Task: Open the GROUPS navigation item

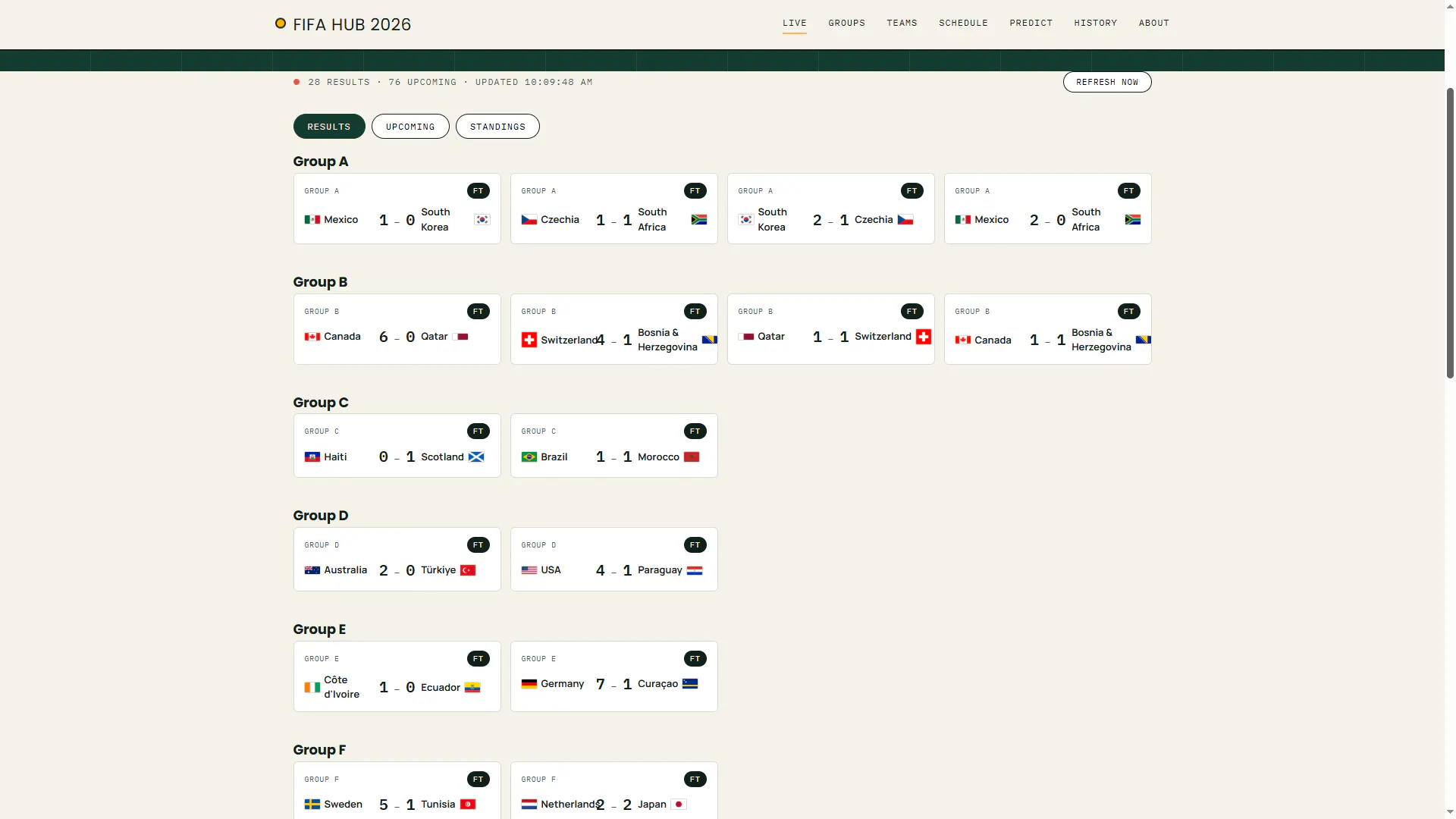Action: point(847,23)
